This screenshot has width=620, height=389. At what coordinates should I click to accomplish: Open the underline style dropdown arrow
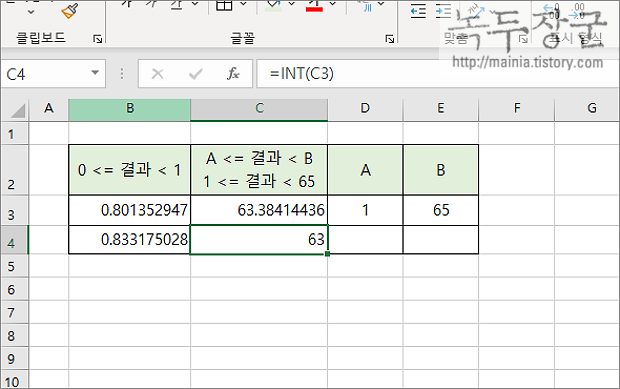pos(195,4)
